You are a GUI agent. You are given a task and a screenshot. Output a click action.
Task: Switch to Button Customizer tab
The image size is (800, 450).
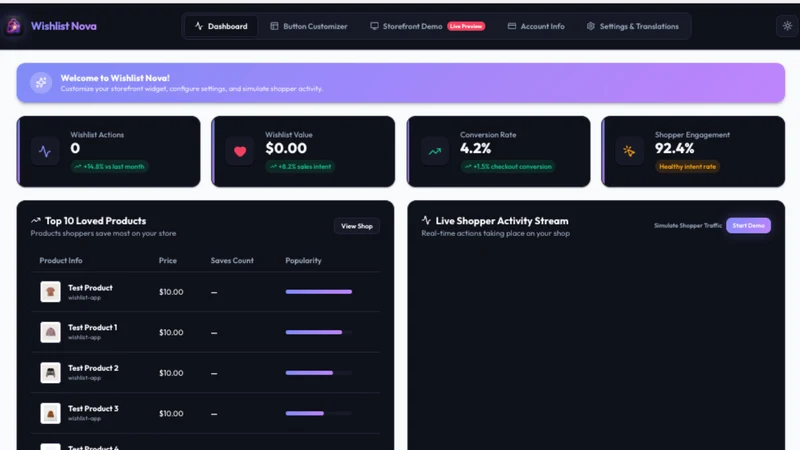(309, 26)
